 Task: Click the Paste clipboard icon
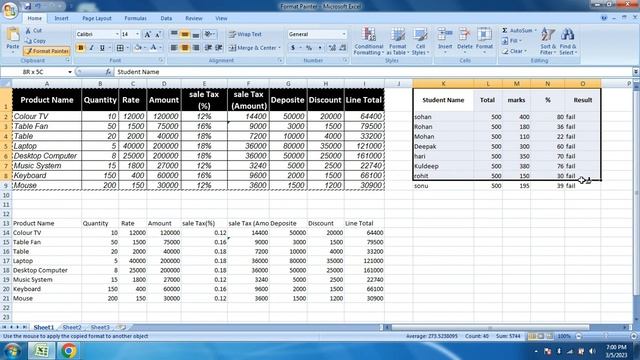[13, 35]
